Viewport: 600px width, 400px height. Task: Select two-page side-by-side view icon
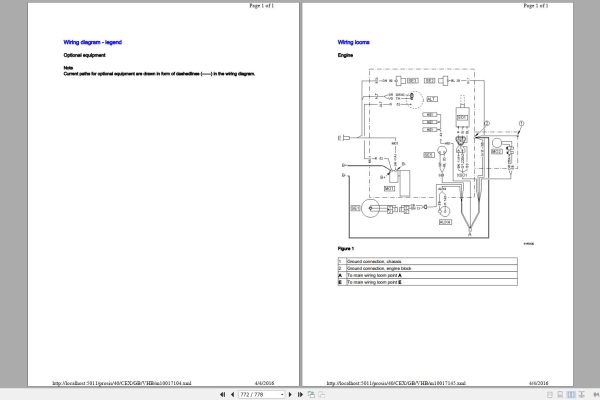tap(571, 394)
